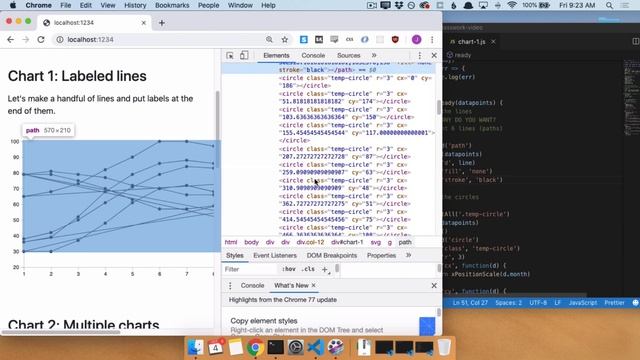The height and width of the screenshot is (360, 640).
Task: Reload the localhost page
Action: [x=41, y=40]
